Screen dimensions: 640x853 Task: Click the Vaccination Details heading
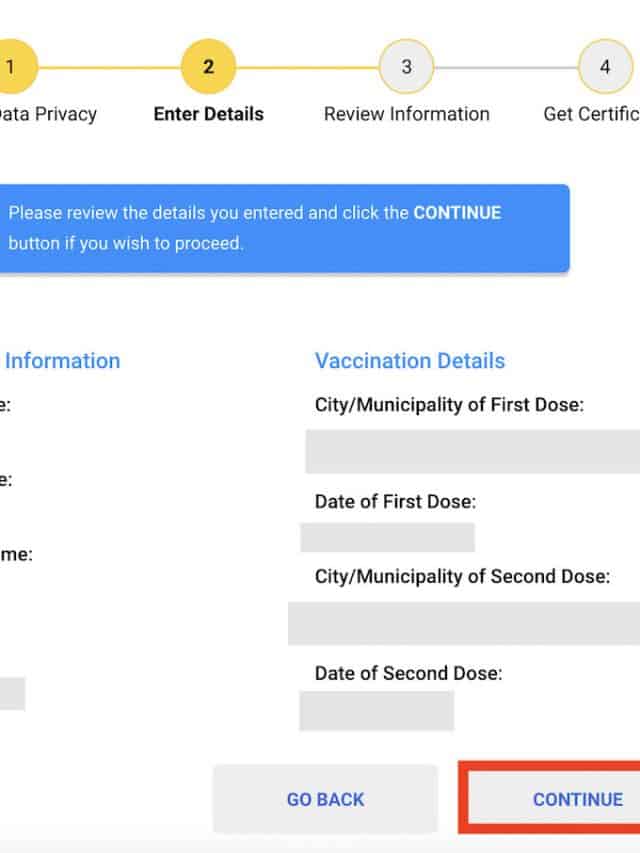(x=410, y=361)
